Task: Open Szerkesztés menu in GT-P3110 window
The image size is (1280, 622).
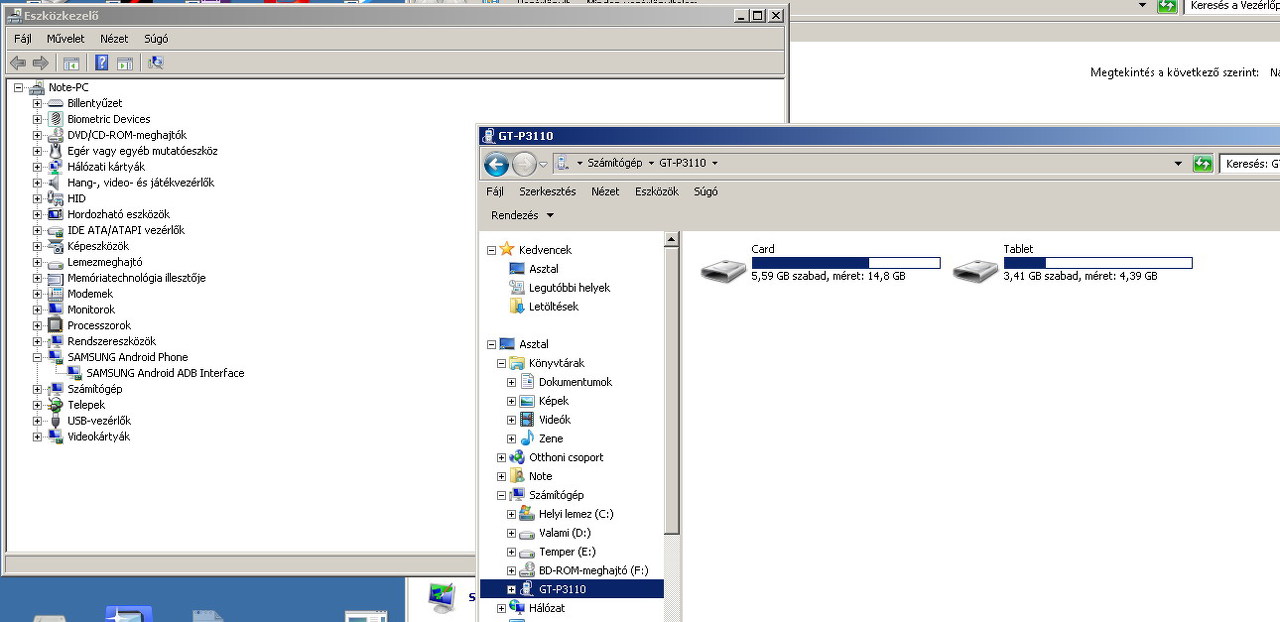Action: pos(547,192)
